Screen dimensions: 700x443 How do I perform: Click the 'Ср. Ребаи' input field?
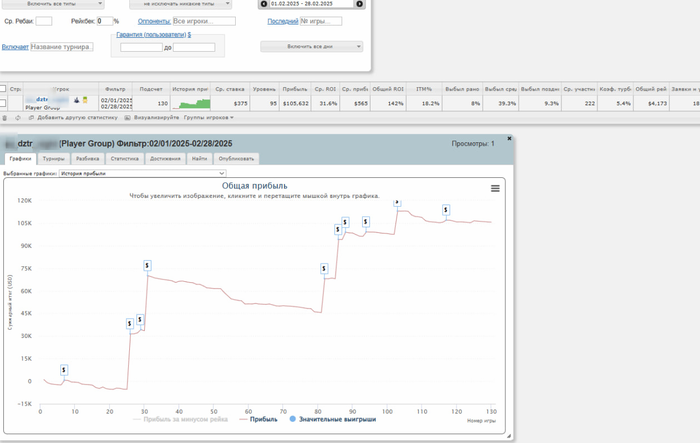pyautogui.click(x=44, y=21)
